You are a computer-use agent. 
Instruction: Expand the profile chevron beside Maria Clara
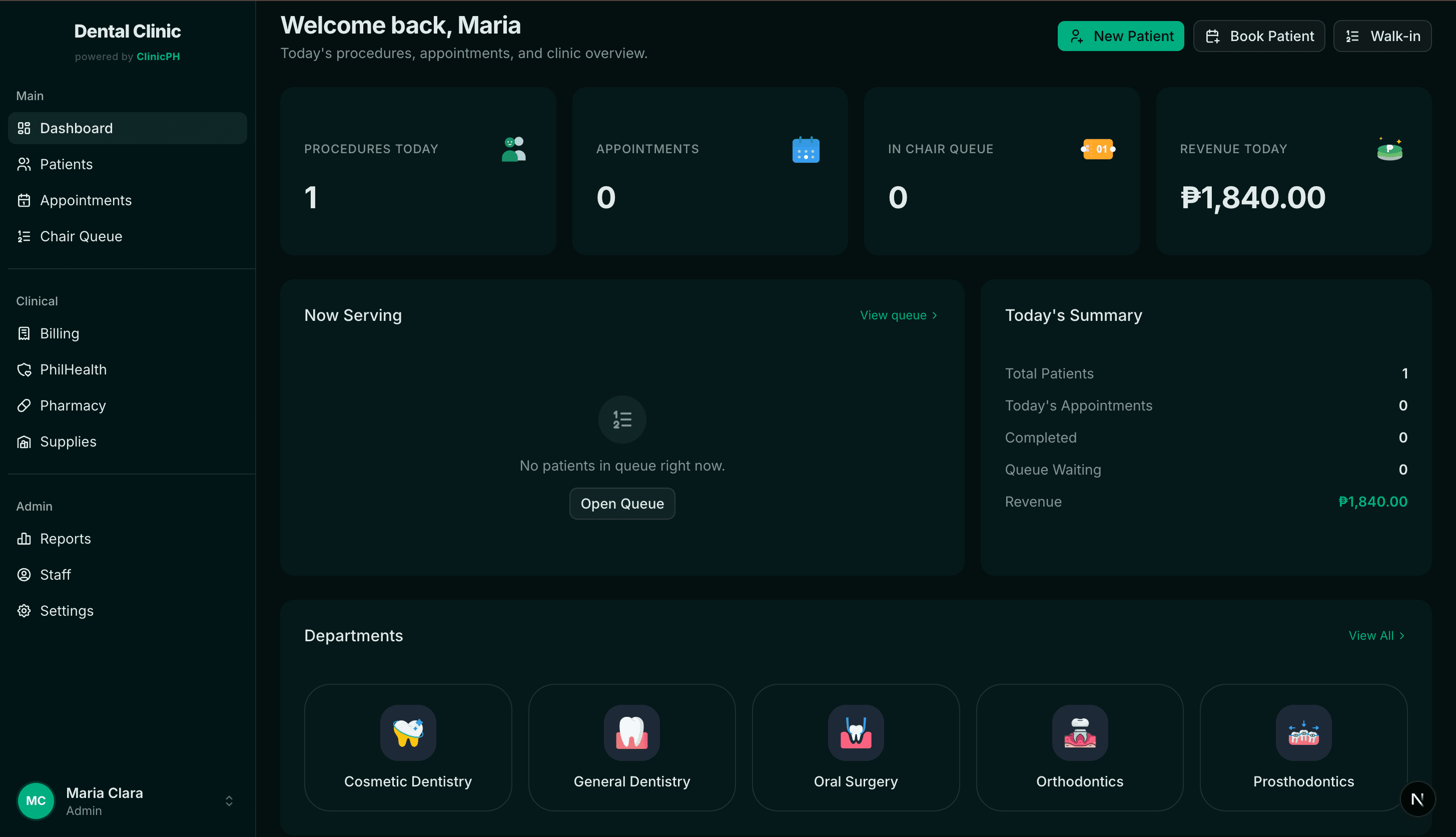(228, 800)
